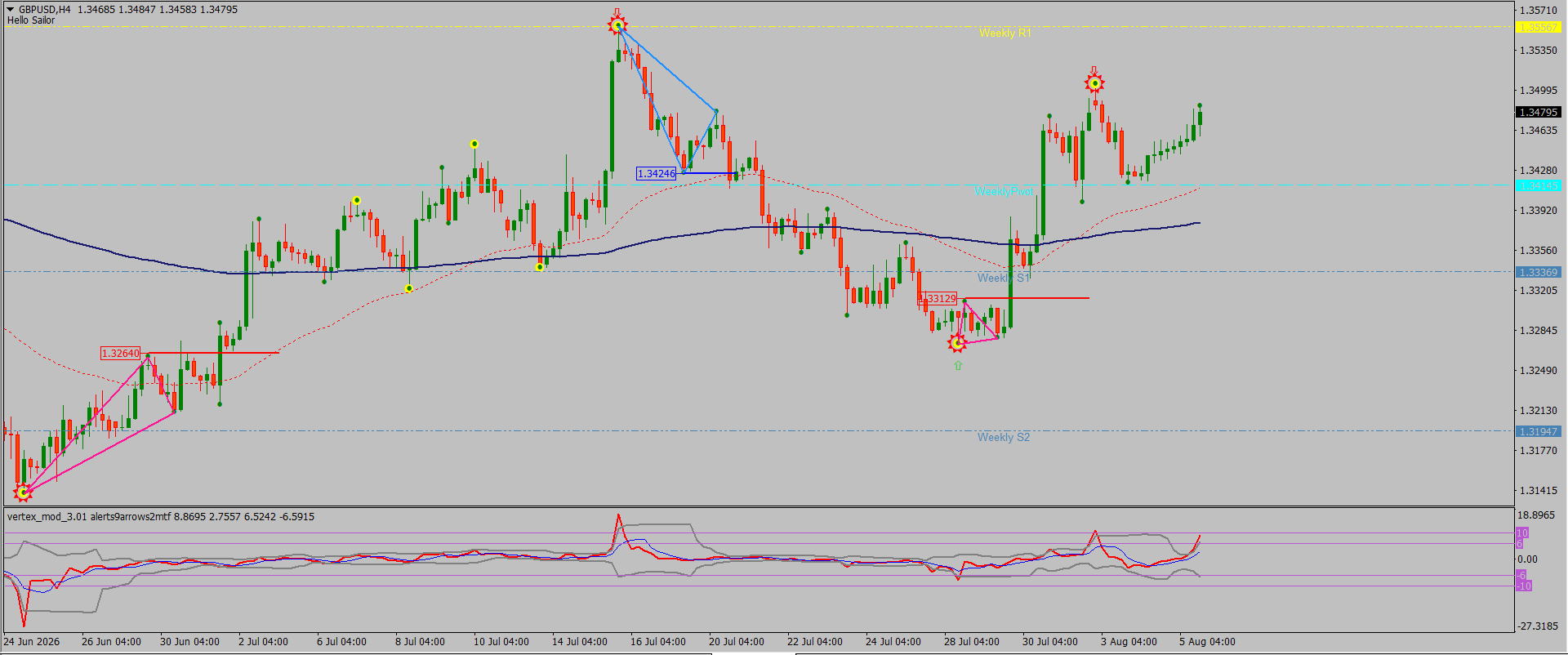Select the 'WeeklyPivot' level label
This screenshot has width=1568, height=655.
click(x=1004, y=191)
